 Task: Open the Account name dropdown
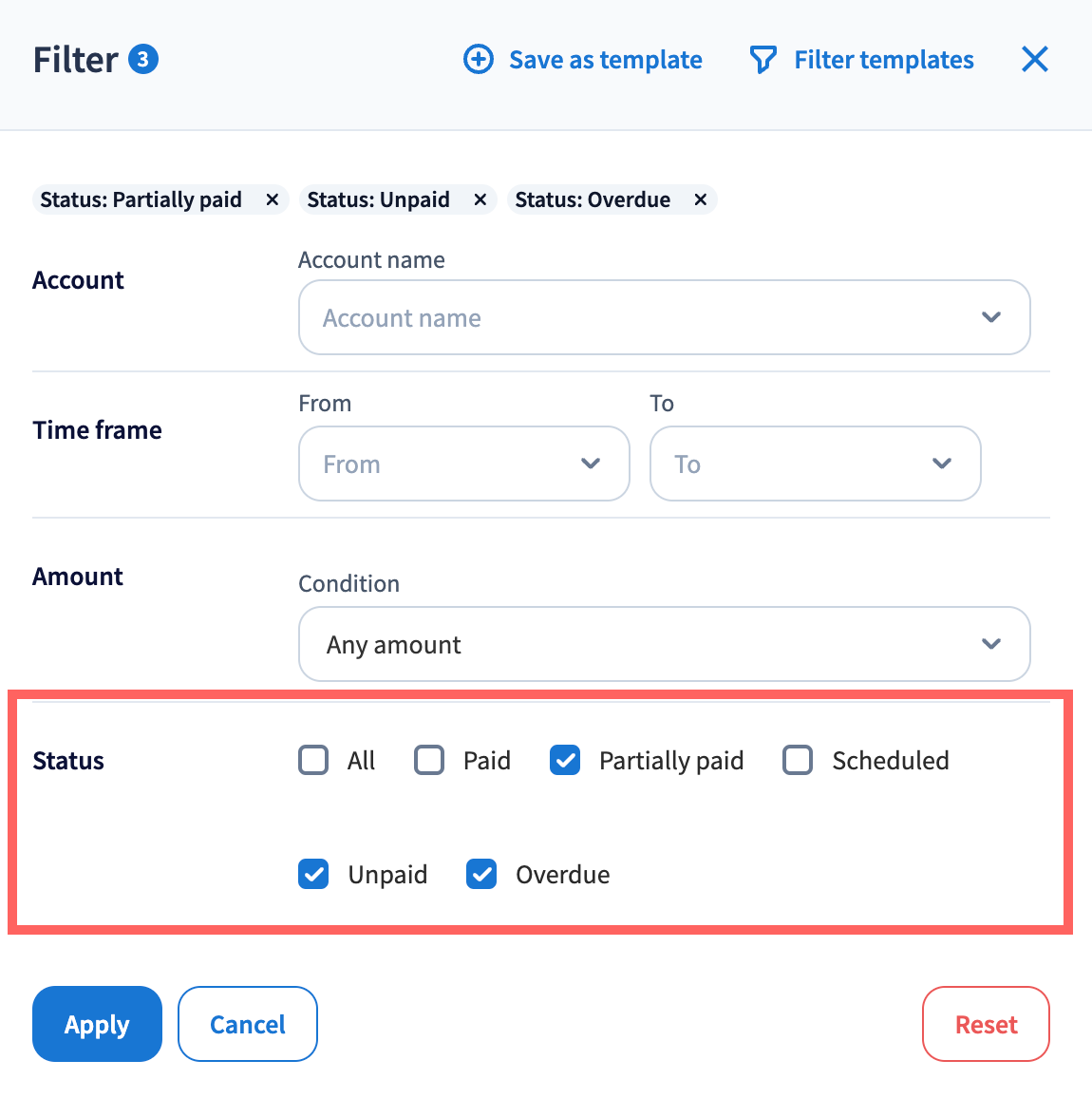(664, 317)
